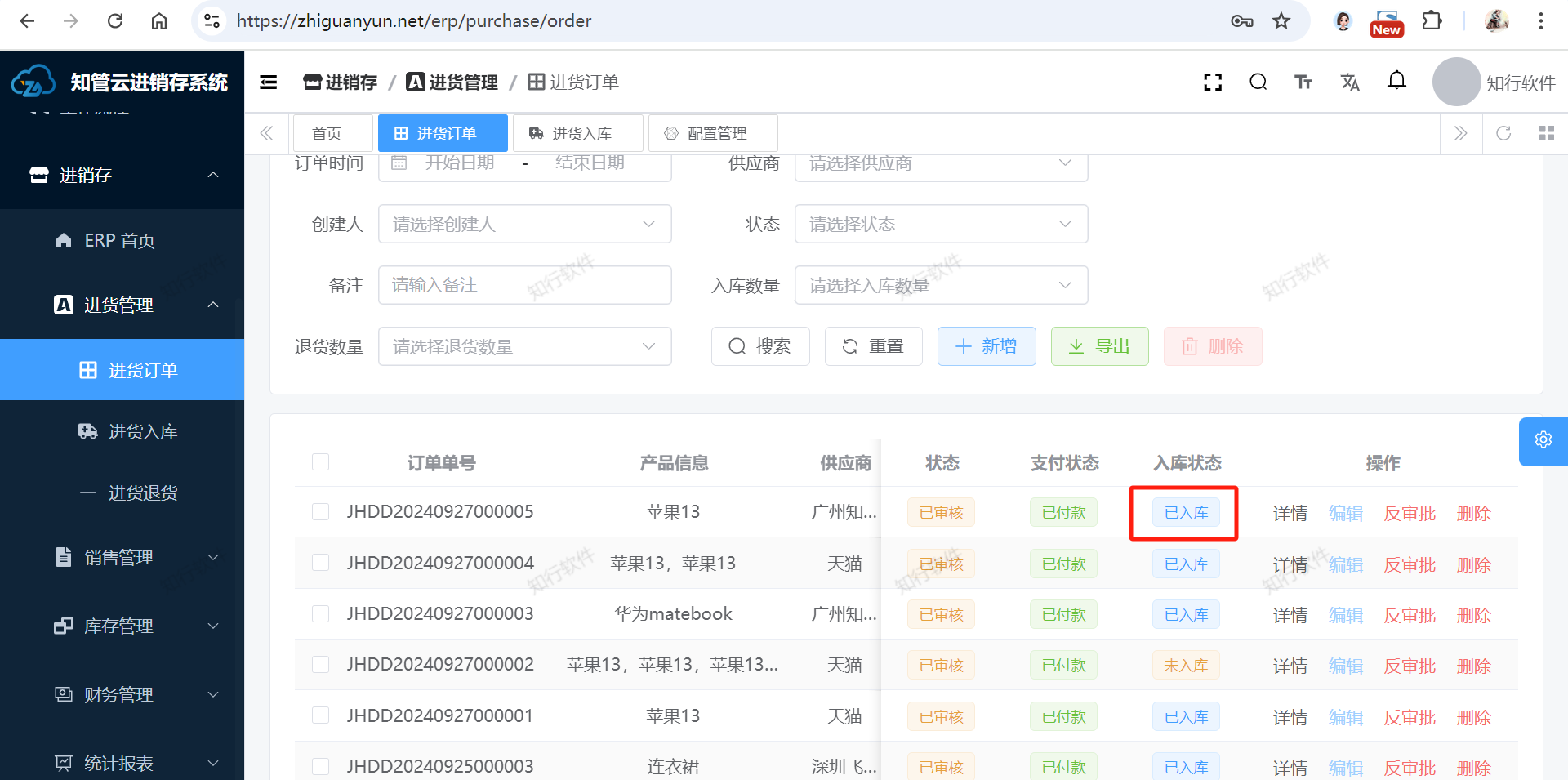Image resolution: width=1568 pixels, height=780 pixels.
Task: Expand the 请选择创建人 creator dropdown
Action: (x=524, y=224)
